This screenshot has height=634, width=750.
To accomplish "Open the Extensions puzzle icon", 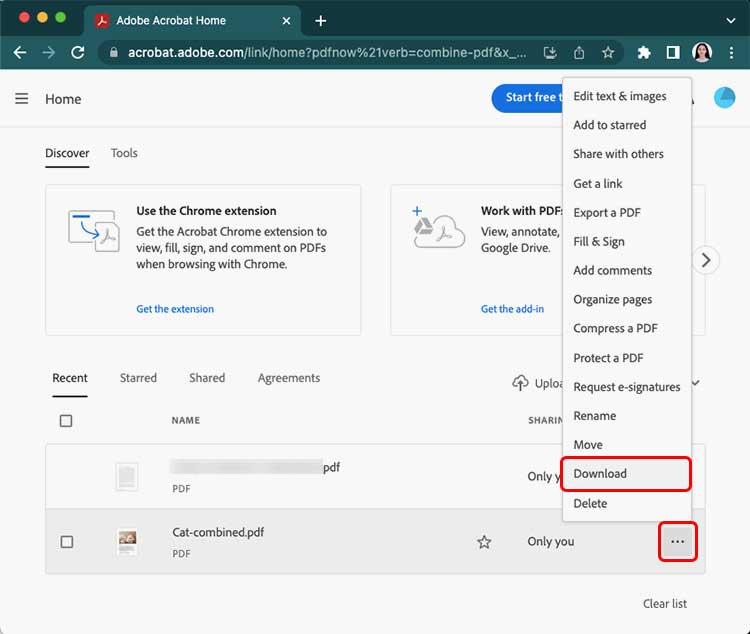I will [x=644, y=53].
